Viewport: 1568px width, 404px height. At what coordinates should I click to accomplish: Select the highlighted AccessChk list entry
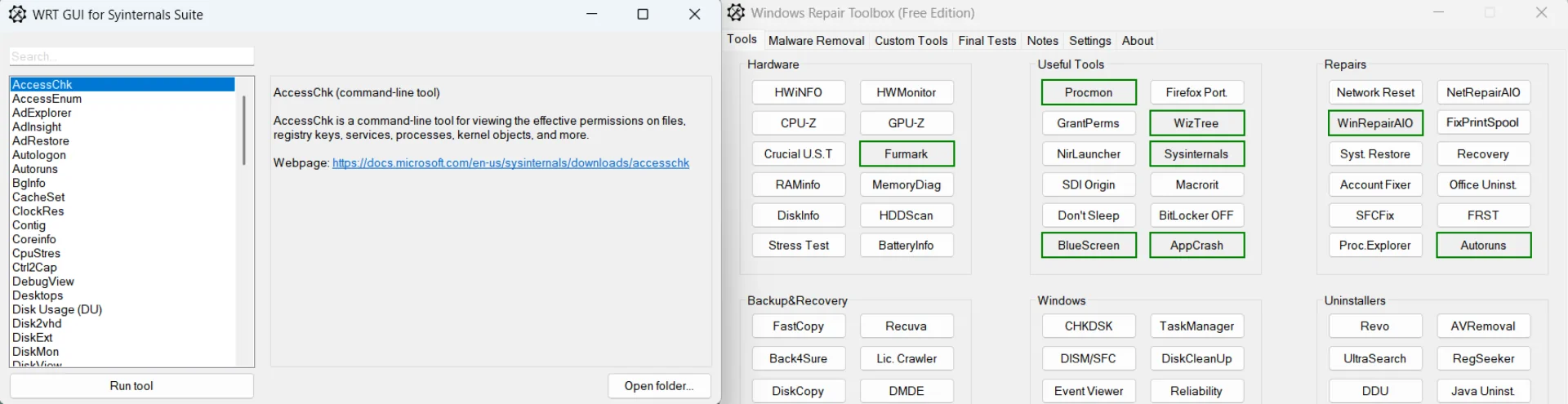tap(122, 84)
